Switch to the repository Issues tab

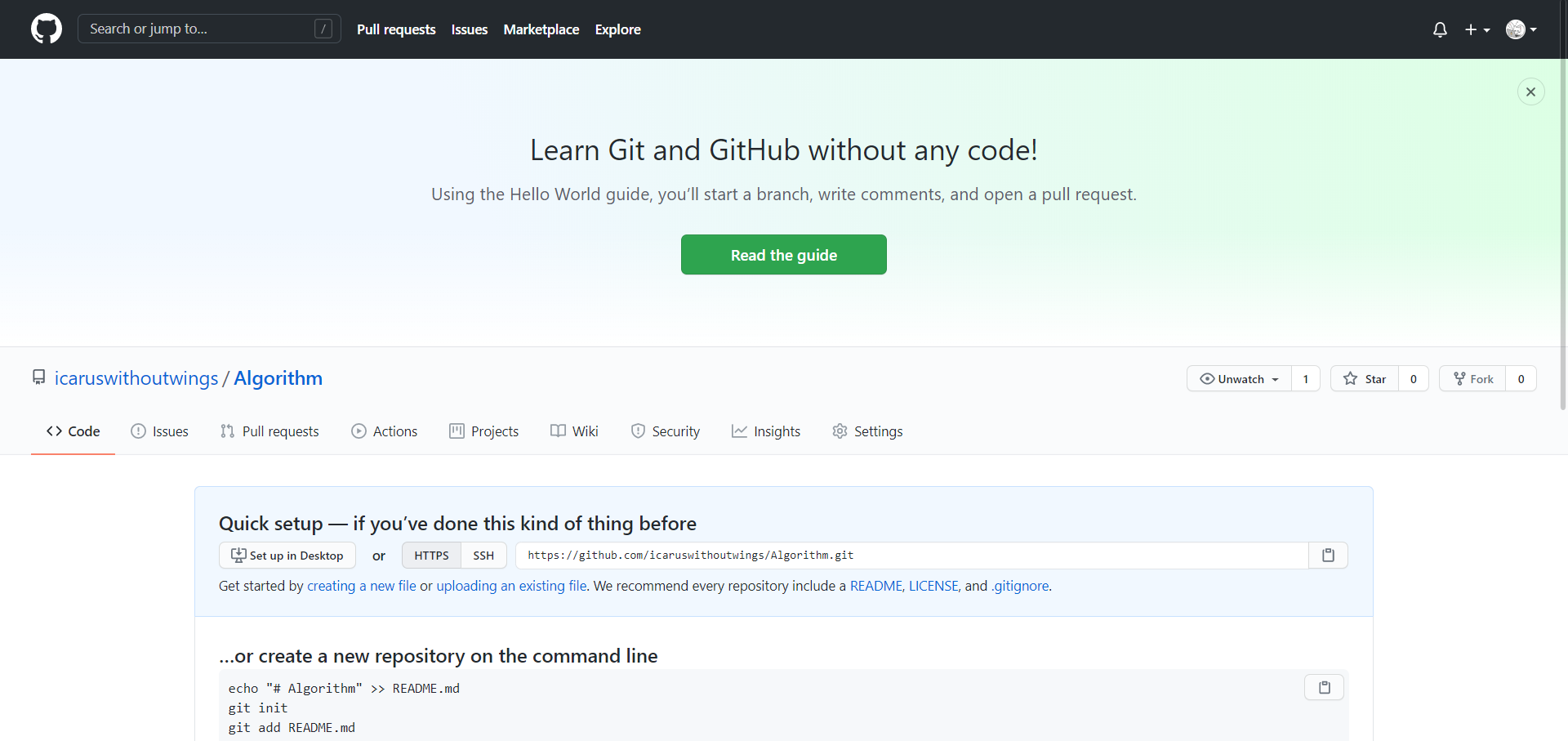159,431
